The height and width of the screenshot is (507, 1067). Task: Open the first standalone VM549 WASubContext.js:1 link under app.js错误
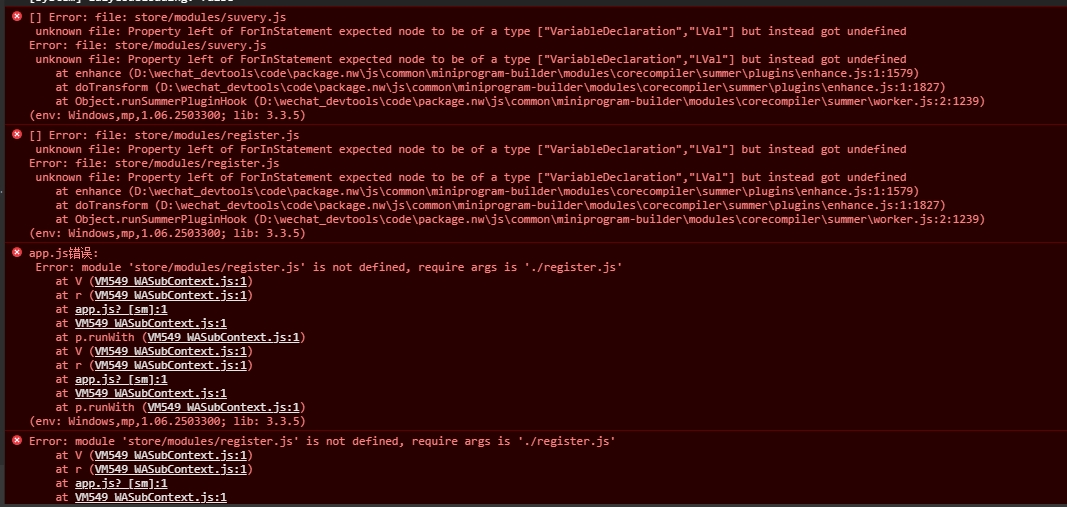click(151, 323)
